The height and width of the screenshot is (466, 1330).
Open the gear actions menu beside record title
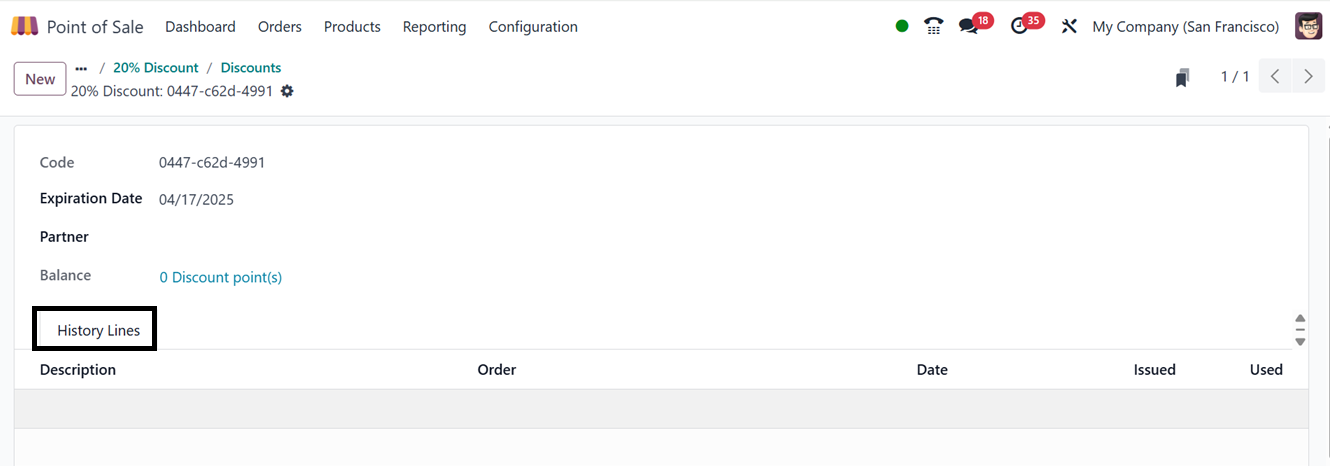coord(287,91)
